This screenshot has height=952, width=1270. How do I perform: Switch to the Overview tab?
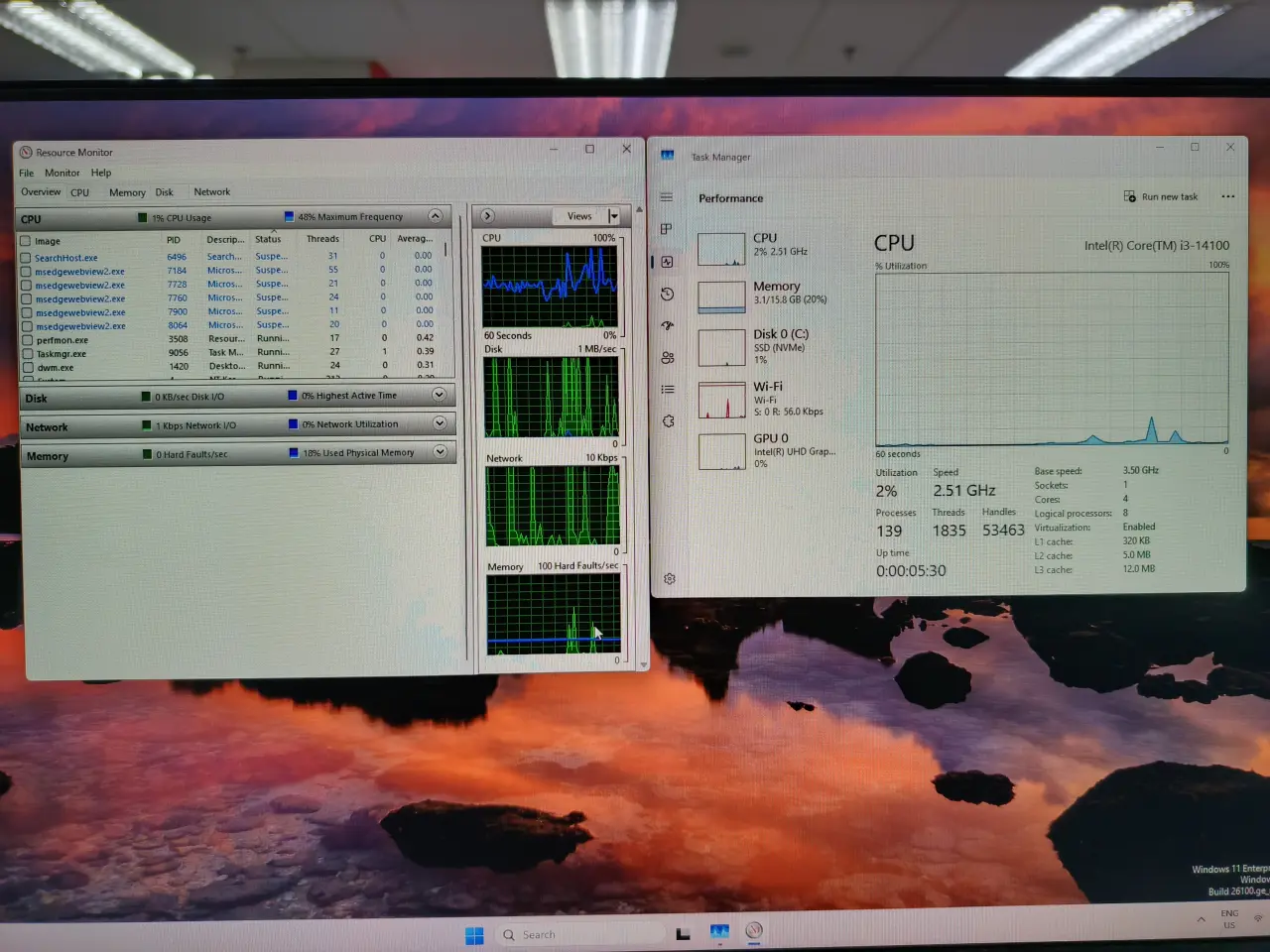pyautogui.click(x=41, y=191)
